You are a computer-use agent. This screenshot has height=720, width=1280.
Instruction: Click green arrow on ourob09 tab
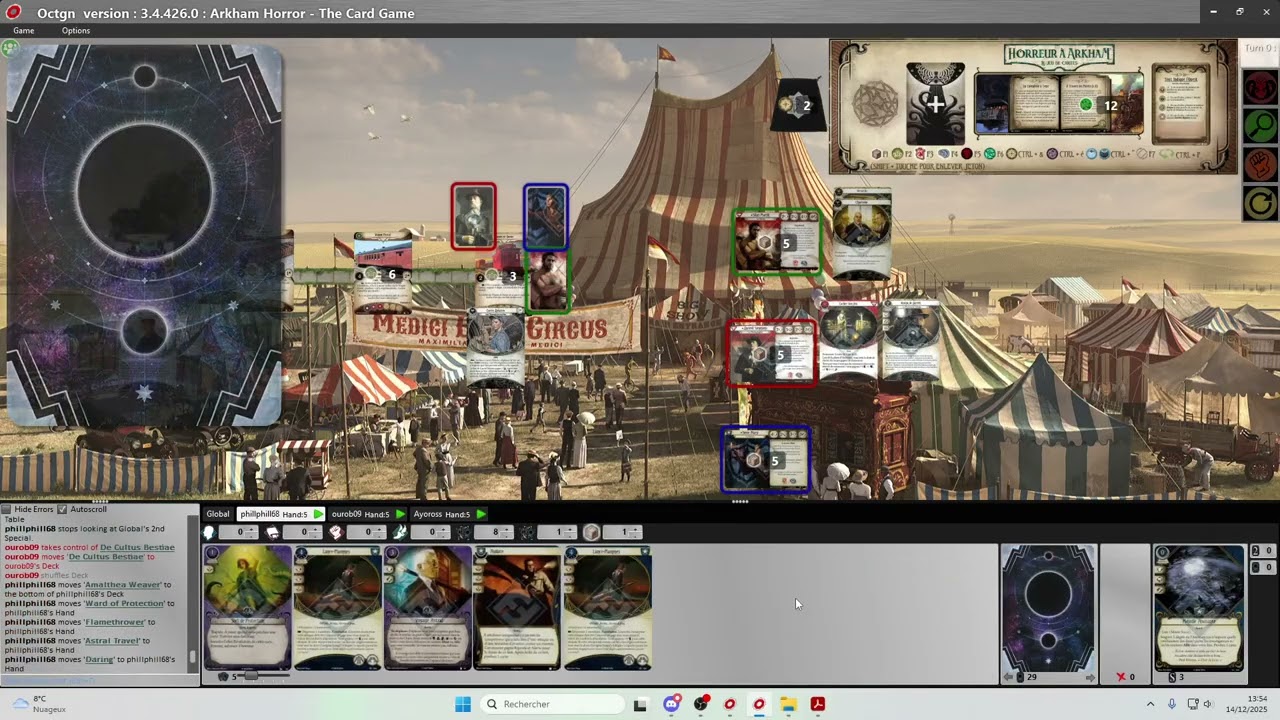tap(399, 514)
